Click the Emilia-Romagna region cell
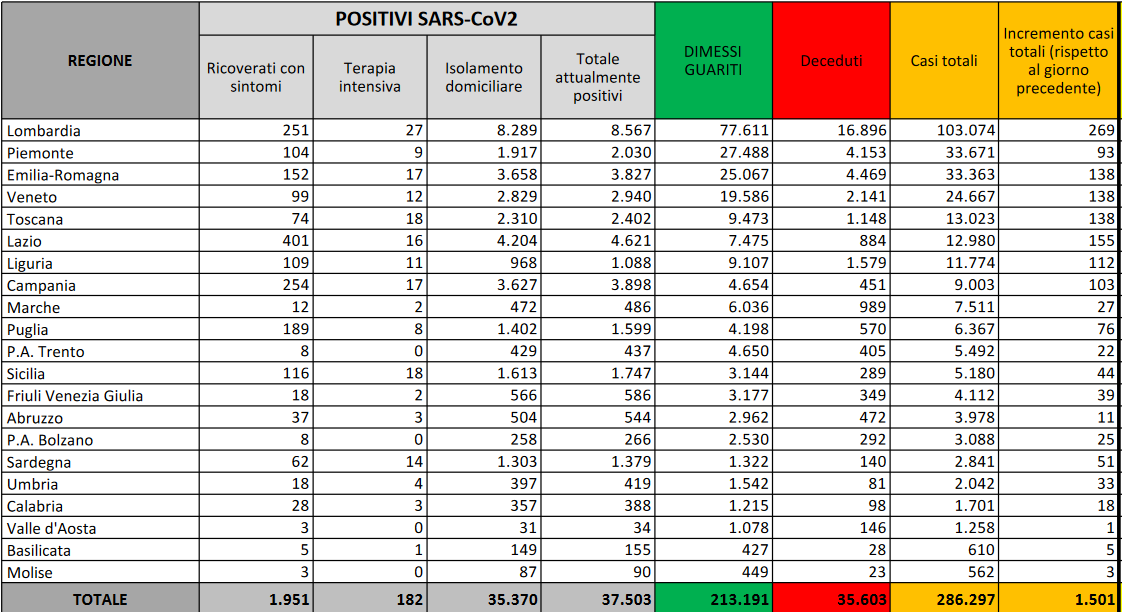The width and height of the screenshot is (1122, 612). tap(63, 175)
